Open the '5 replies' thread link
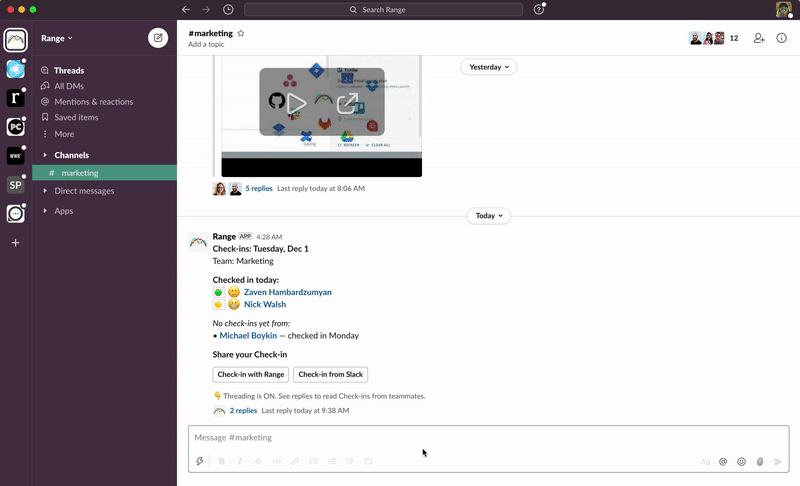The height and width of the screenshot is (486, 800). tap(259, 188)
